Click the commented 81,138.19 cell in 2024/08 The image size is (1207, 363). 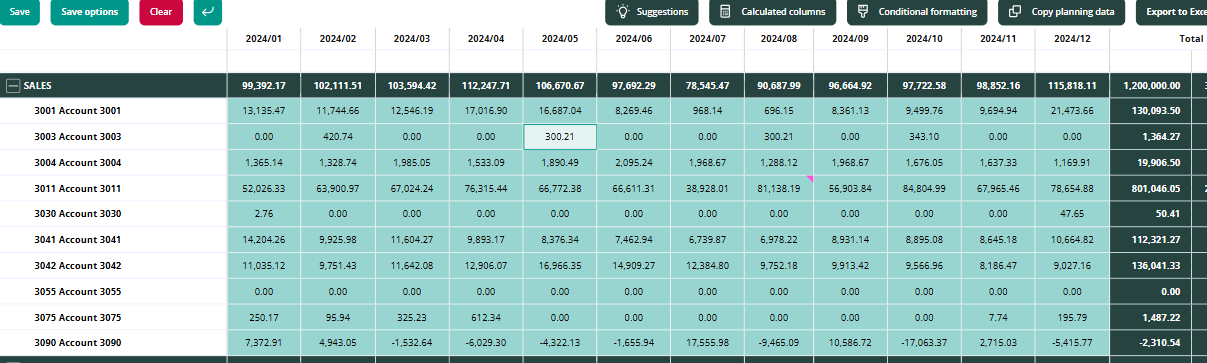click(x=778, y=188)
